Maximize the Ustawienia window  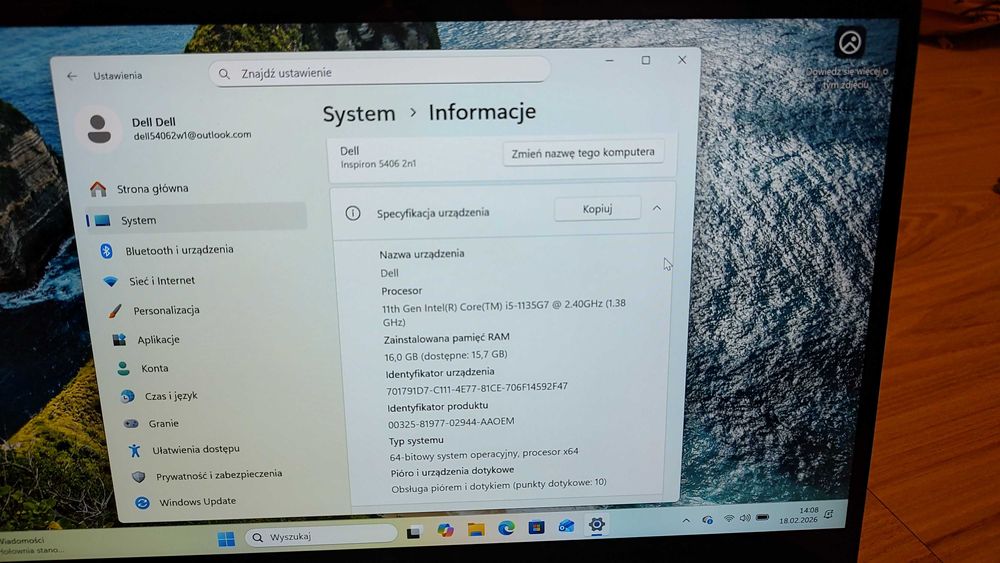tap(646, 60)
